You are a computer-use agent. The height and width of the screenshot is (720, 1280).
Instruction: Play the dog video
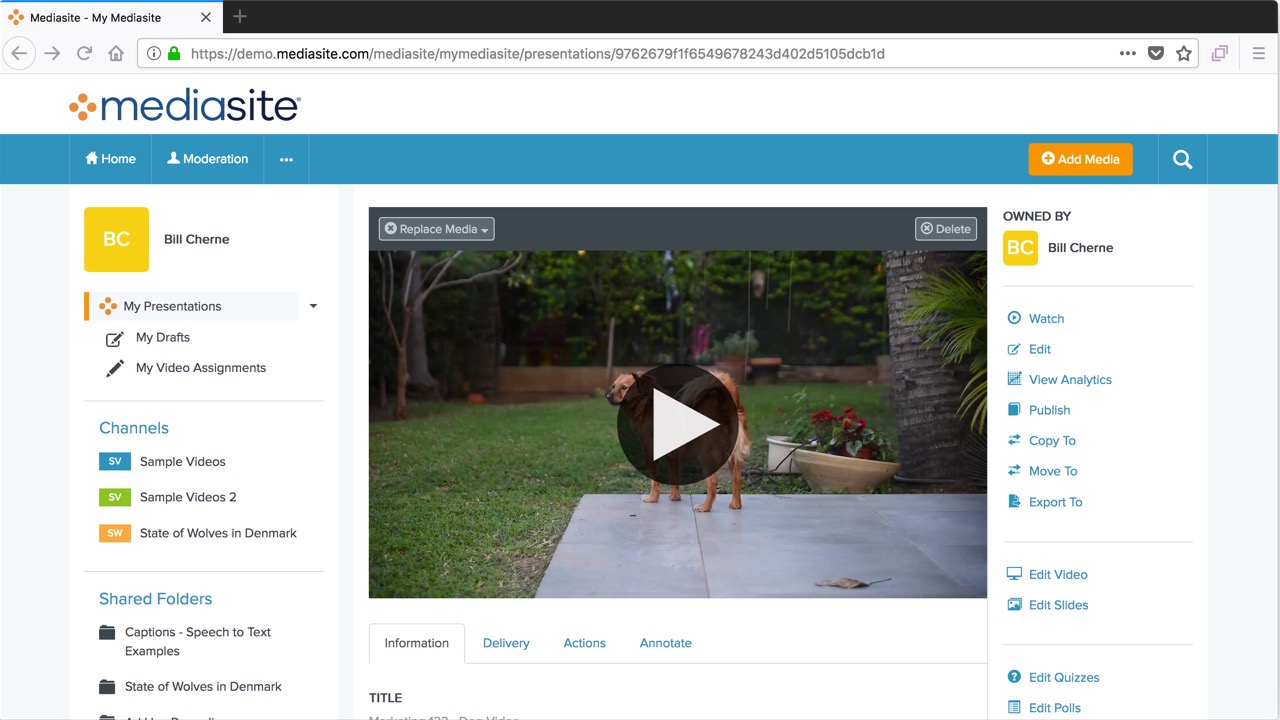tap(678, 424)
